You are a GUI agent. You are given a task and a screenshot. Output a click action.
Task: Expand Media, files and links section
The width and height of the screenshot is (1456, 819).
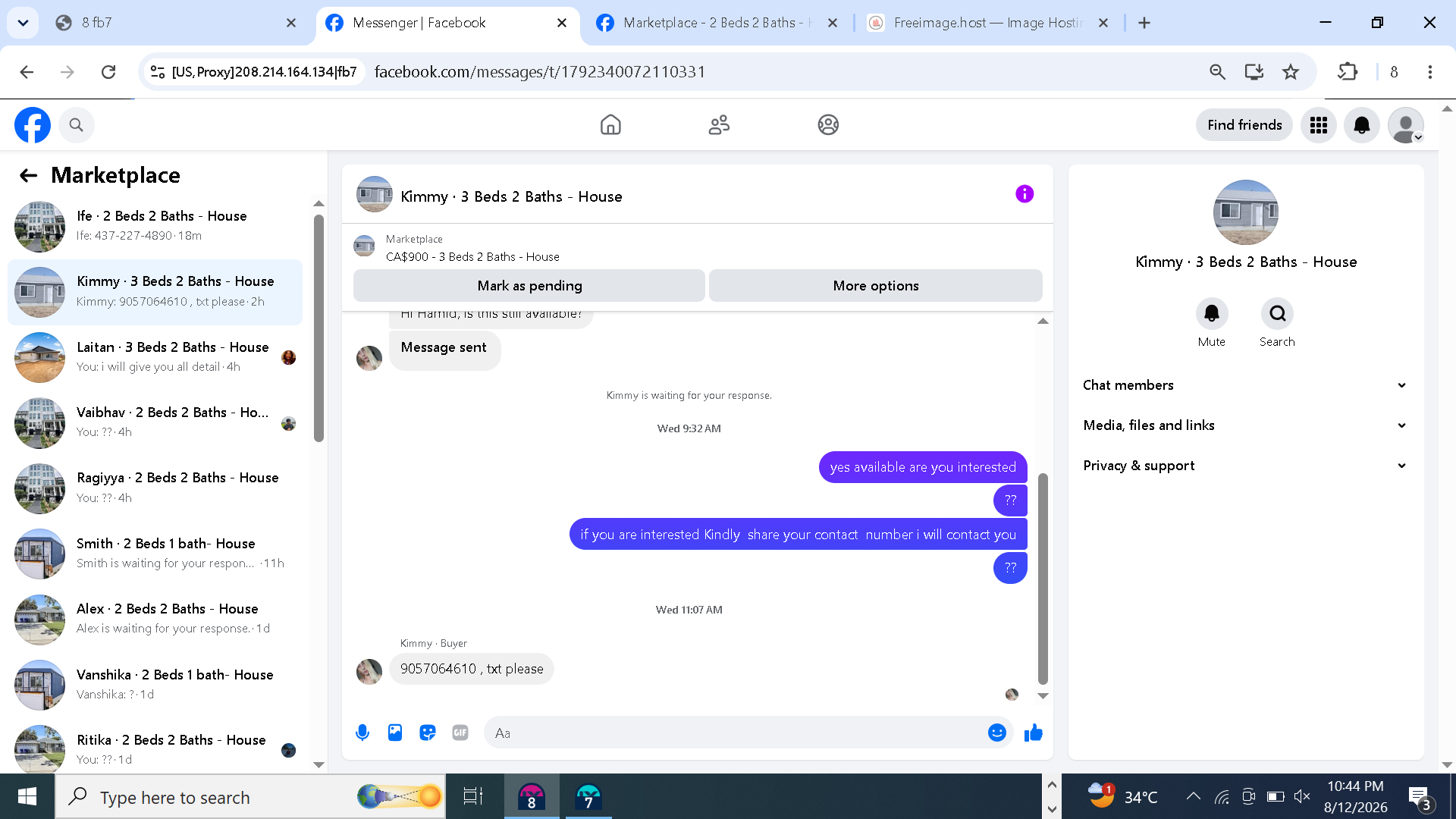point(1245,425)
